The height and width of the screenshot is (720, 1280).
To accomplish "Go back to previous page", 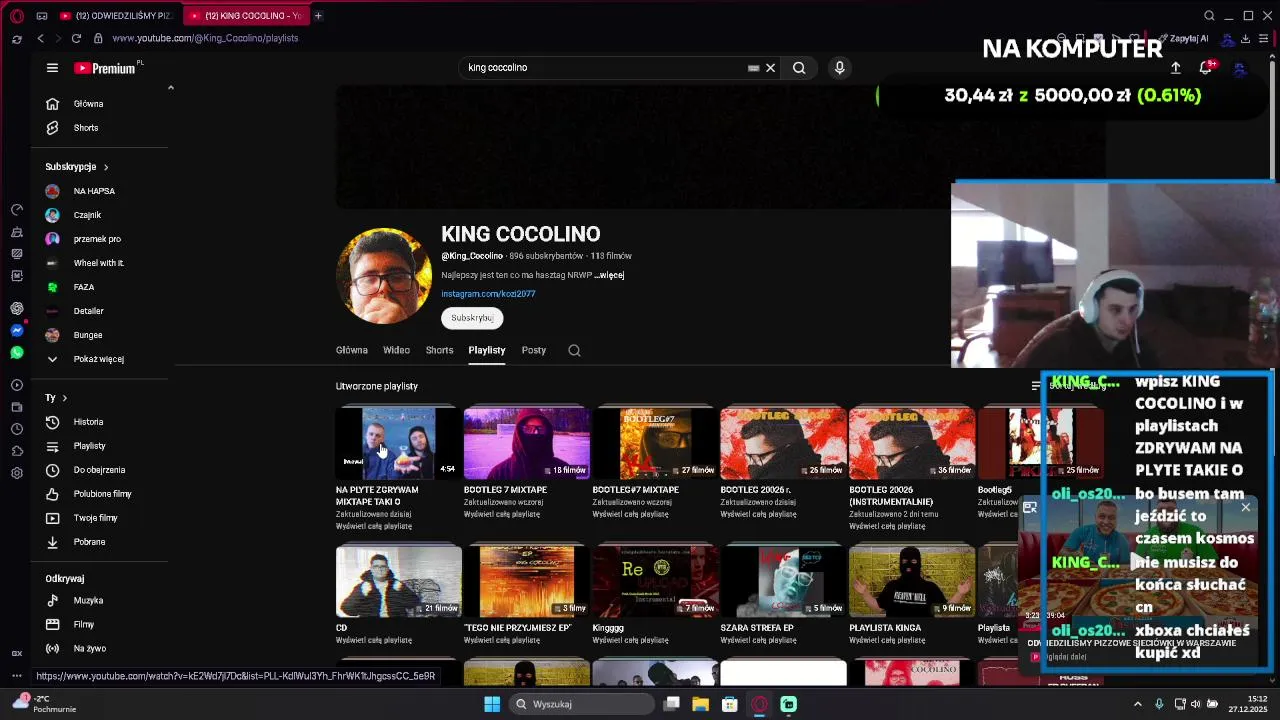I will point(40,38).
